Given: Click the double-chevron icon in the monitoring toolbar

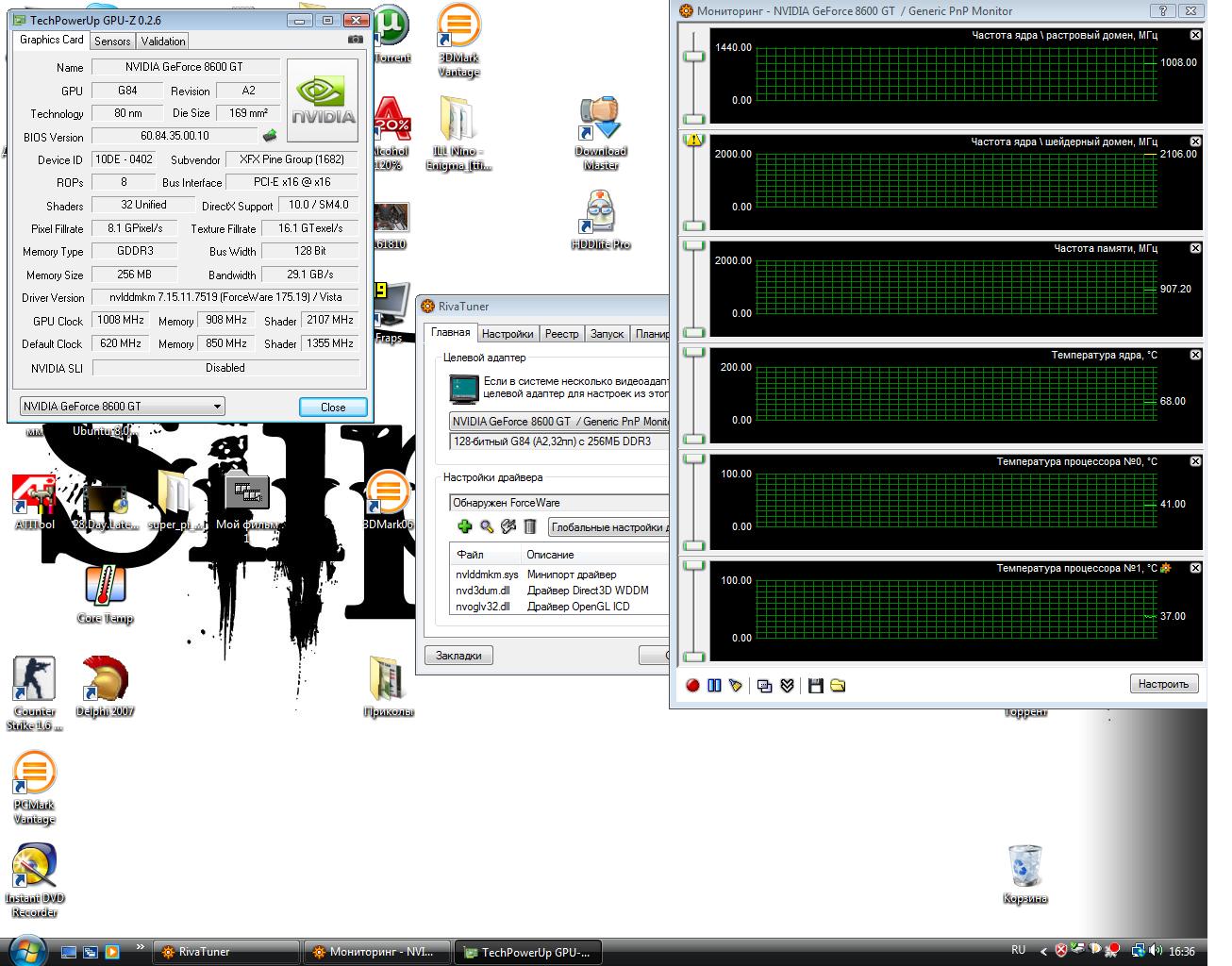Looking at the screenshot, I should 787,685.
